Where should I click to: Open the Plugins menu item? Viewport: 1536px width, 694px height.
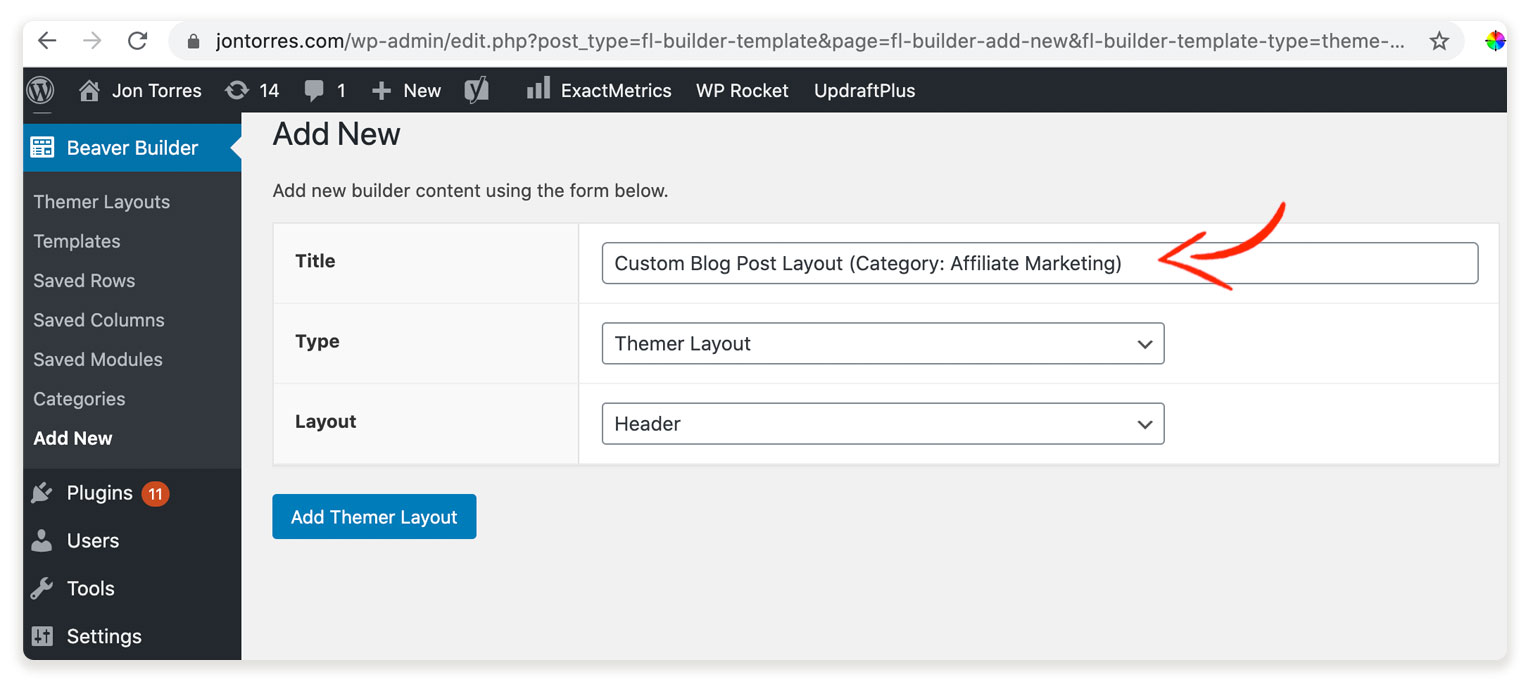pyautogui.click(x=100, y=493)
